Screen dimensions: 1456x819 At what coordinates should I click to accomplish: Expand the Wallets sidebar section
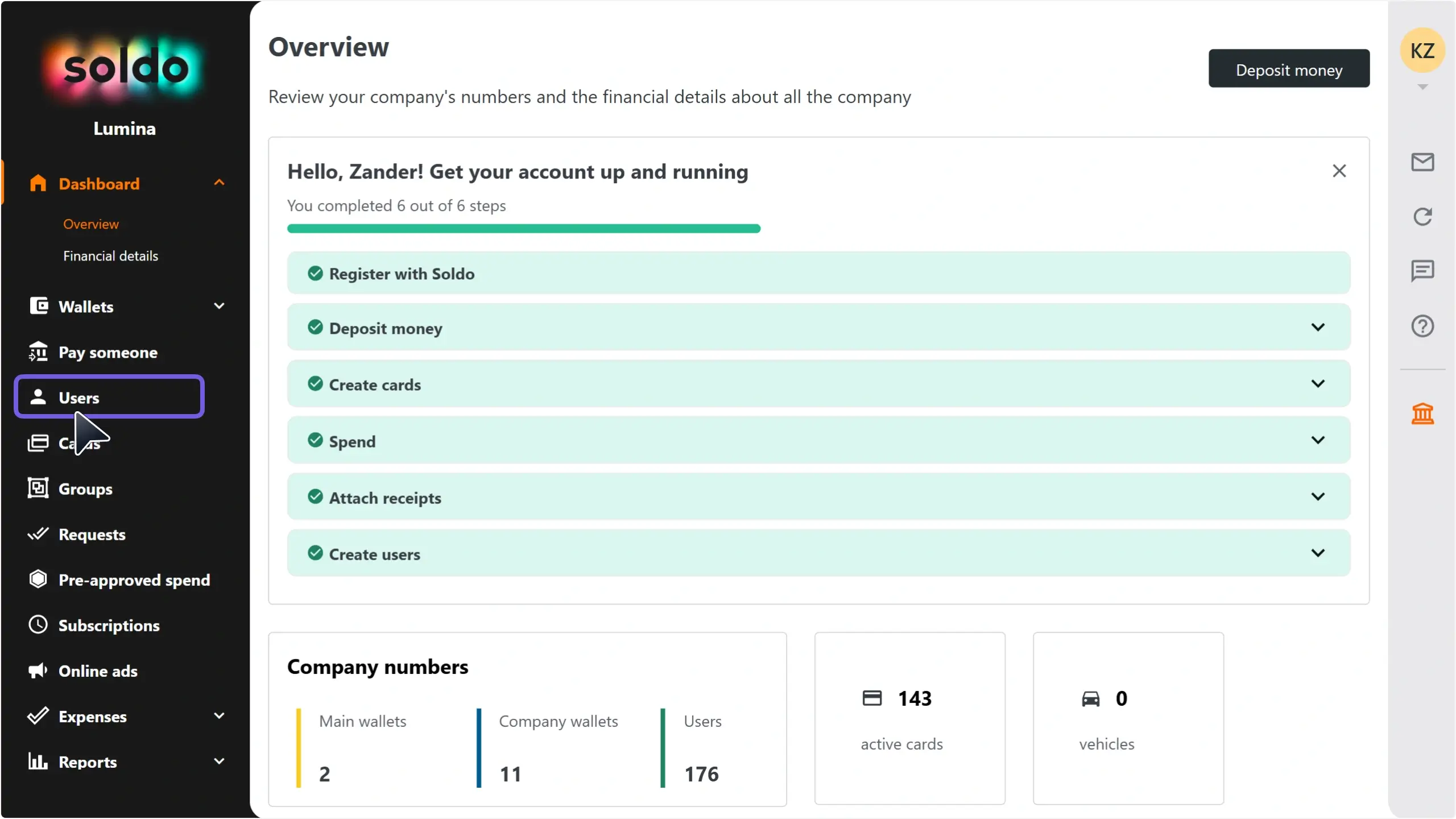[219, 307]
